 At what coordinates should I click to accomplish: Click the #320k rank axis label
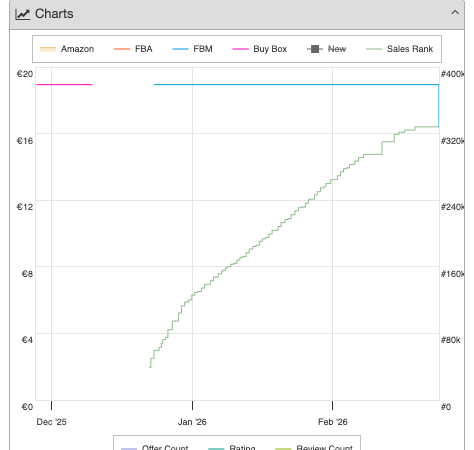452,141
